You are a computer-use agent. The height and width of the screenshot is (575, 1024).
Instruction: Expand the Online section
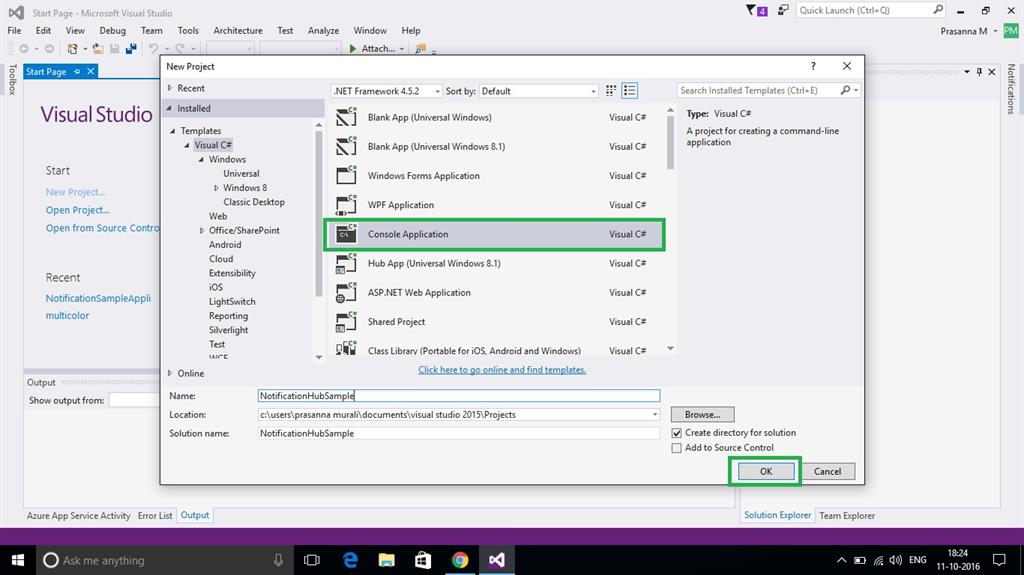pos(170,373)
